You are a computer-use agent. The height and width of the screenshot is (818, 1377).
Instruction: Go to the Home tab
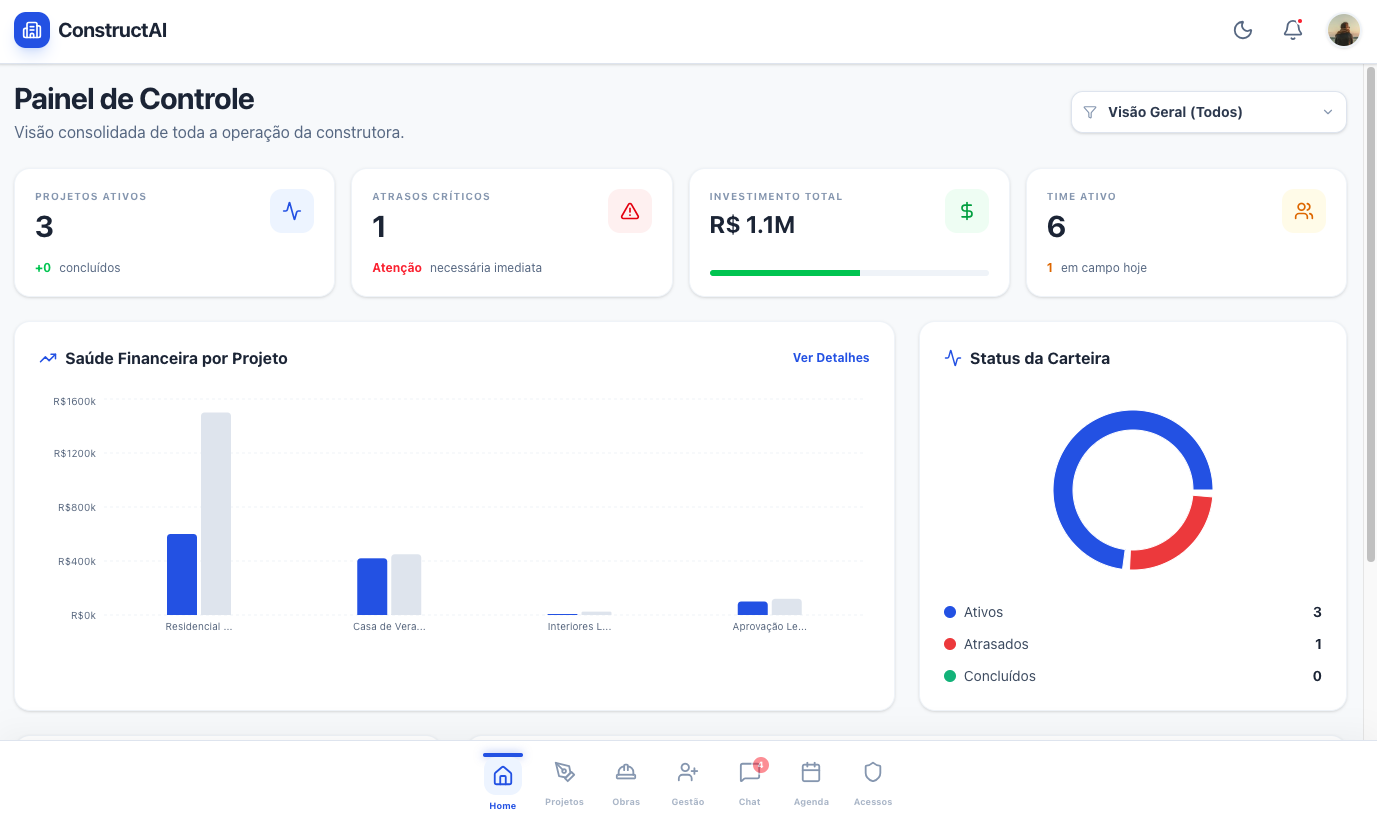click(503, 781)
